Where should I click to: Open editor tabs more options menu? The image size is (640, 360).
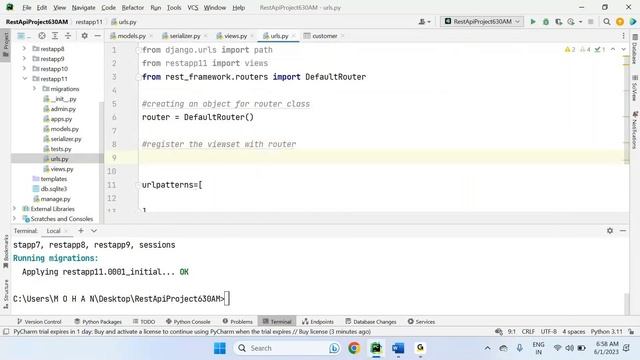623,36
